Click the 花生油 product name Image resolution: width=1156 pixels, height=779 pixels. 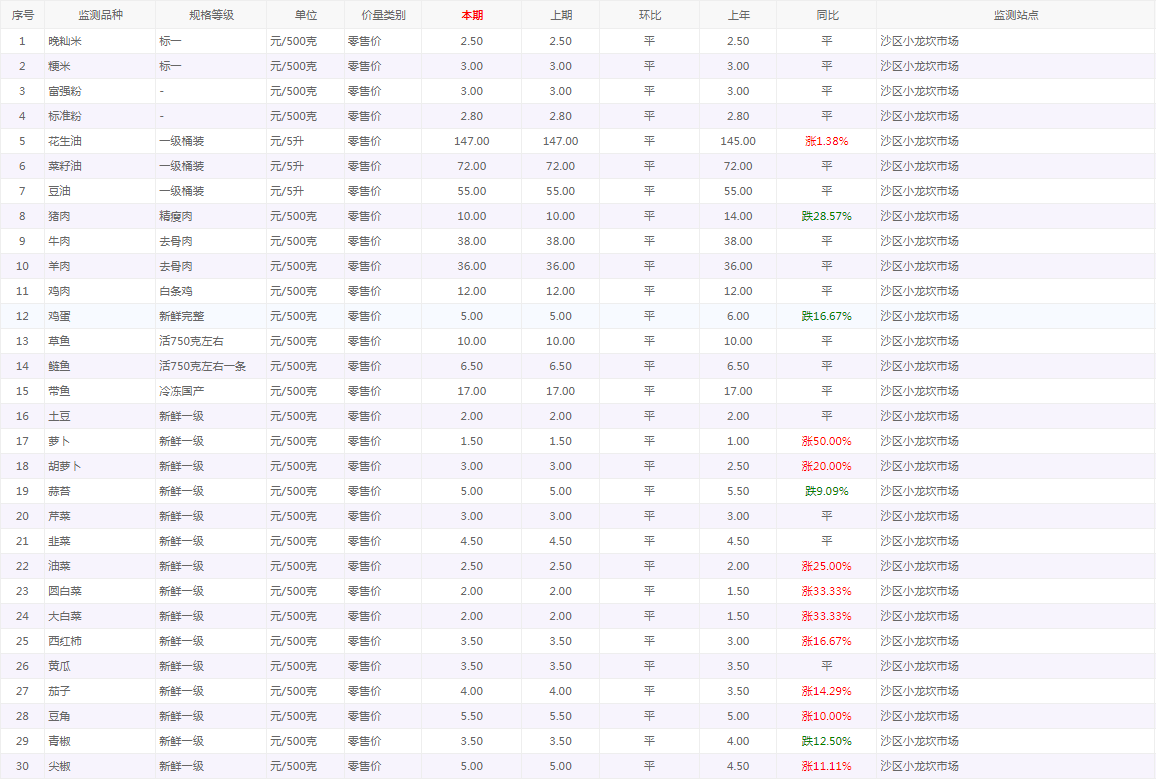point(65,141)
